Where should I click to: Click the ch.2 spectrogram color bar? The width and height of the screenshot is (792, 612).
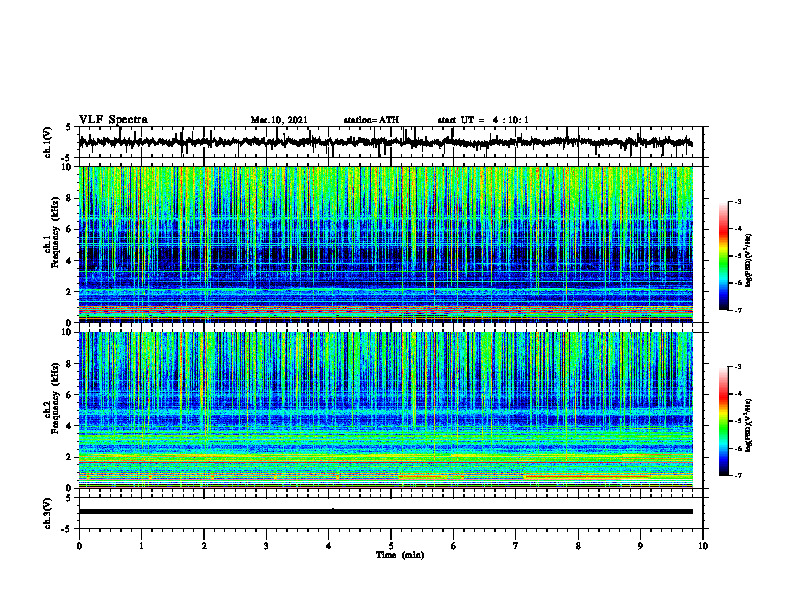click(x=723, y=421)
